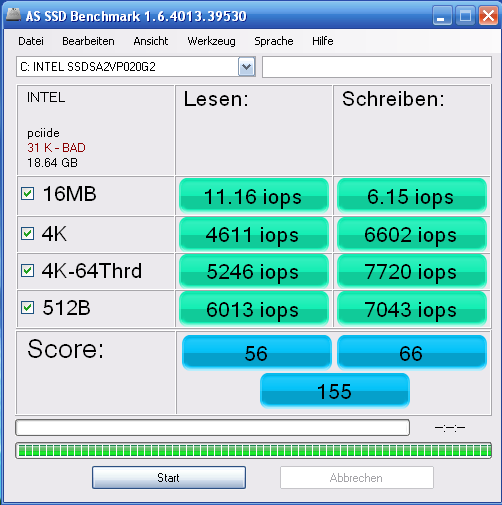Click the green progress bar
Viewport: 502px width, 505px height.
[253, 451]
